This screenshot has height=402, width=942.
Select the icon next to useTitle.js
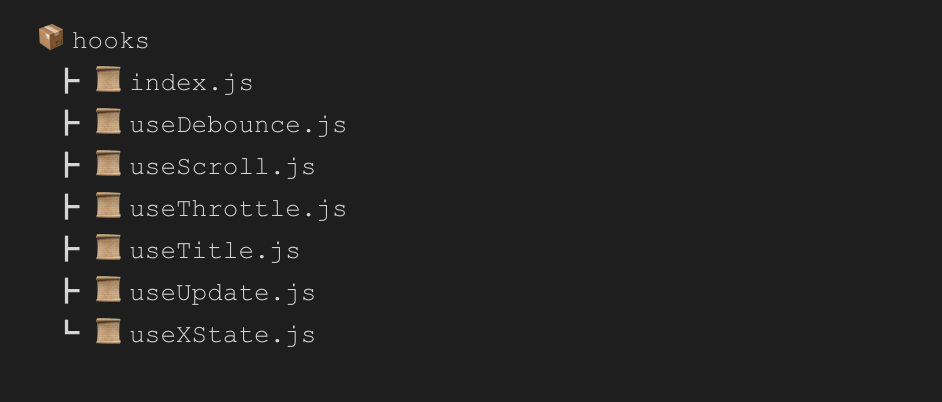[x=108, y=248]
